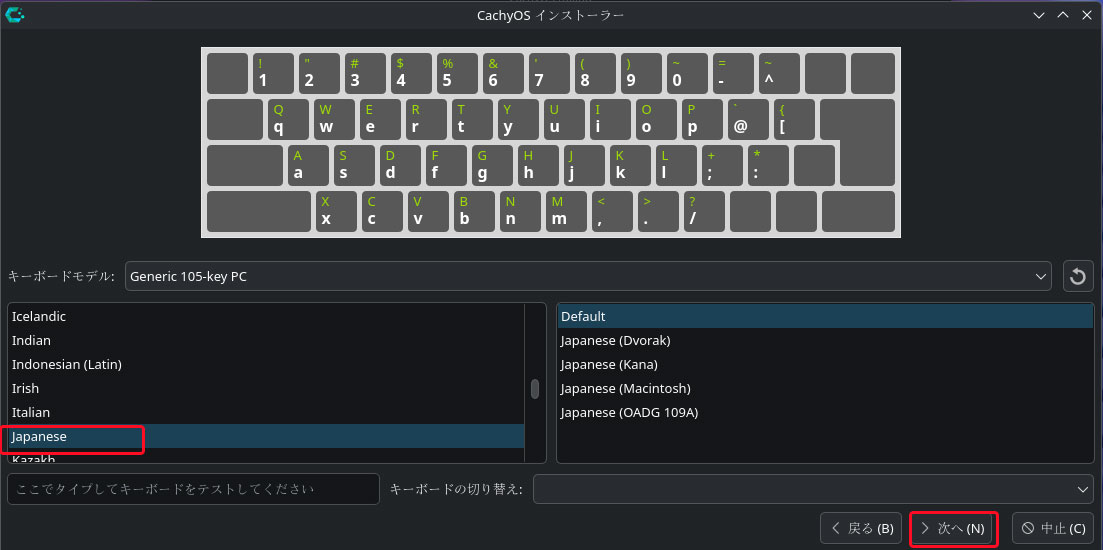Screen dimensions: 1103x550
Task: Click the '@' key on keyboard preview
Action: (x=748, y=120)
